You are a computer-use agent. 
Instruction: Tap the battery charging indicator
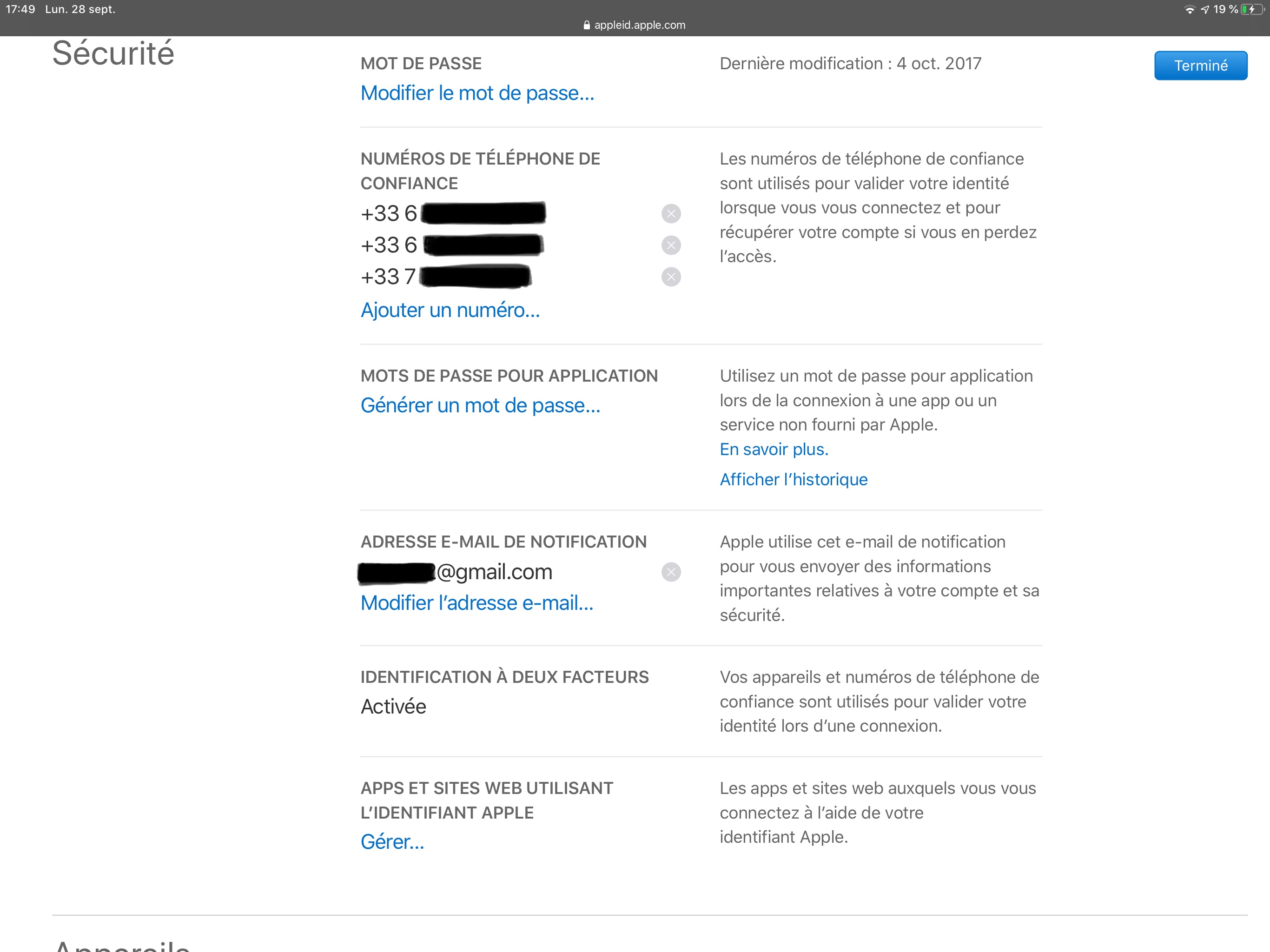click(1251, 10)
